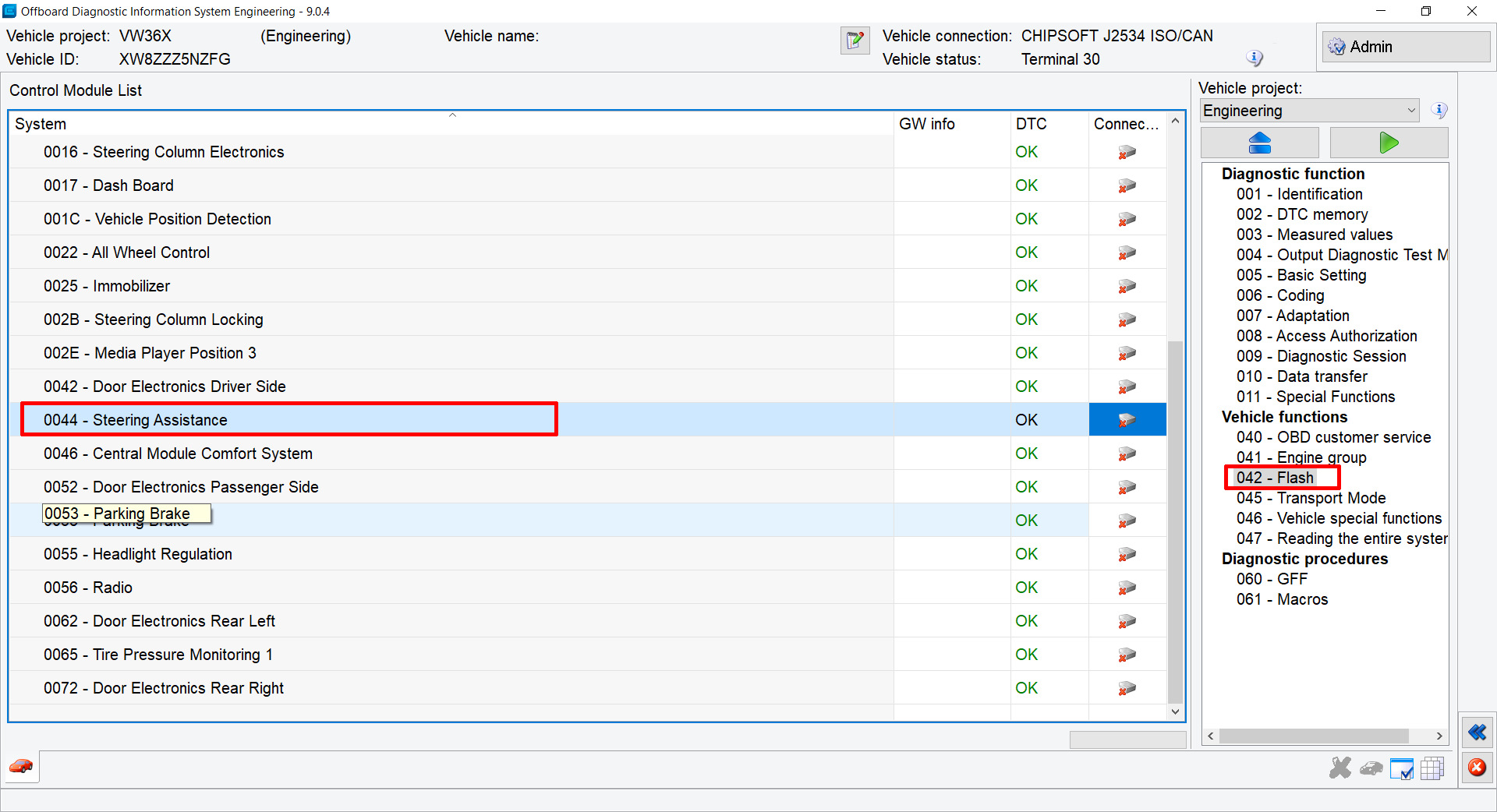1497x812 pixels.
Task: Click connection icon for Tire Pressure Monitoring 1
Action: coord(1127,655)
